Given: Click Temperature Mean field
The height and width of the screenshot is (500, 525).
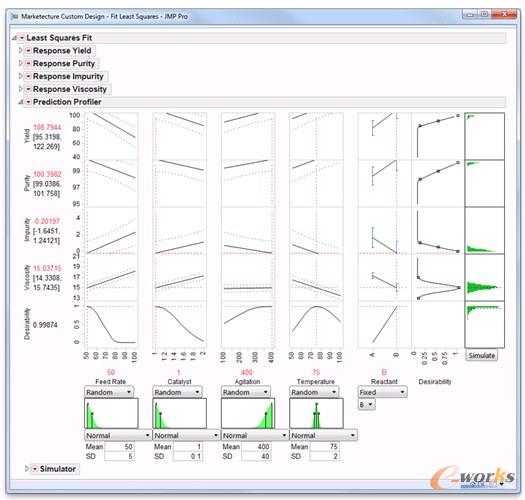Looking at the screenshot, I should tap(324, 446).
